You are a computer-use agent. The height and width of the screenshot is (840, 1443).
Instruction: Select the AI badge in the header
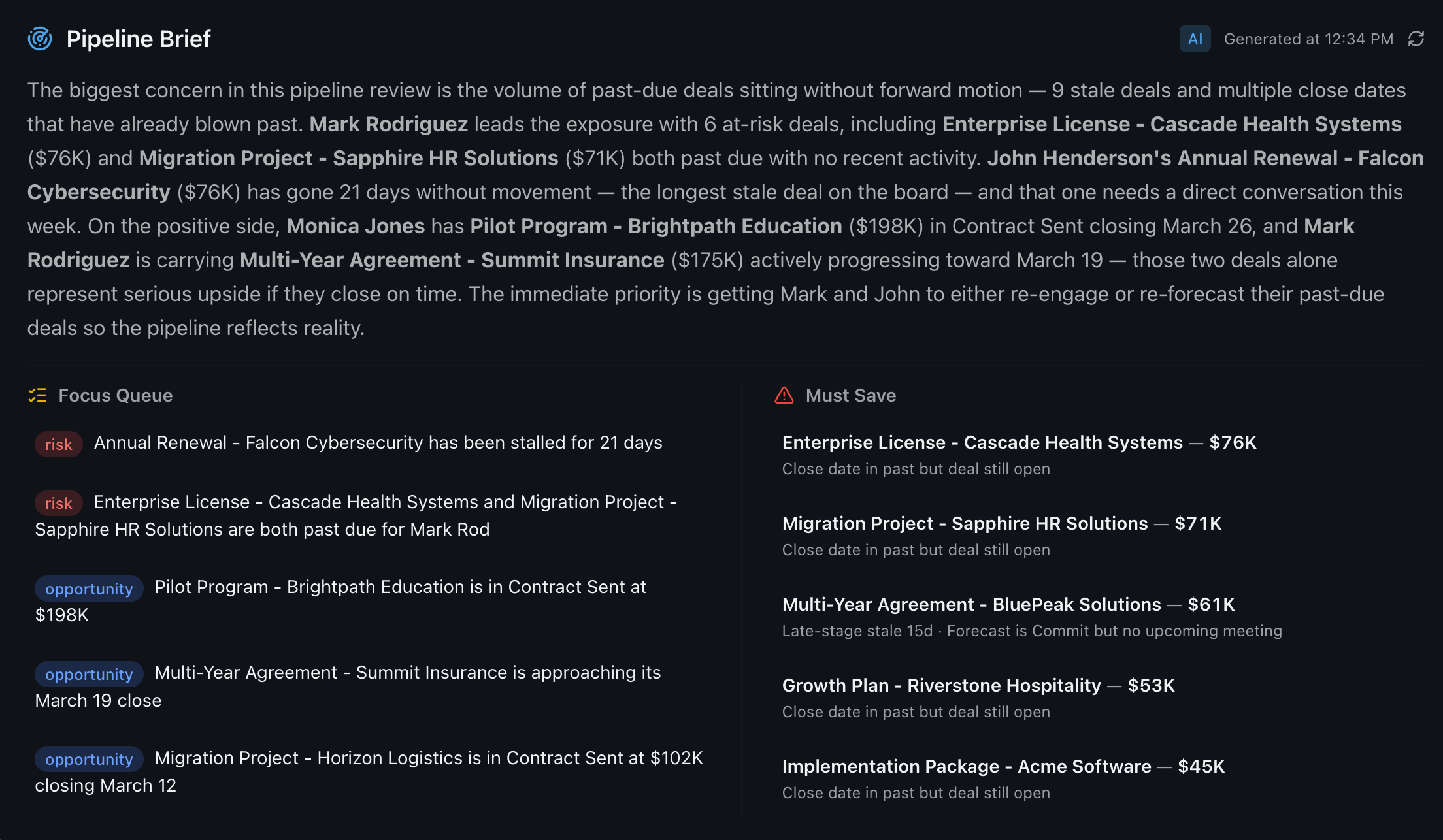coord(1195,39)
